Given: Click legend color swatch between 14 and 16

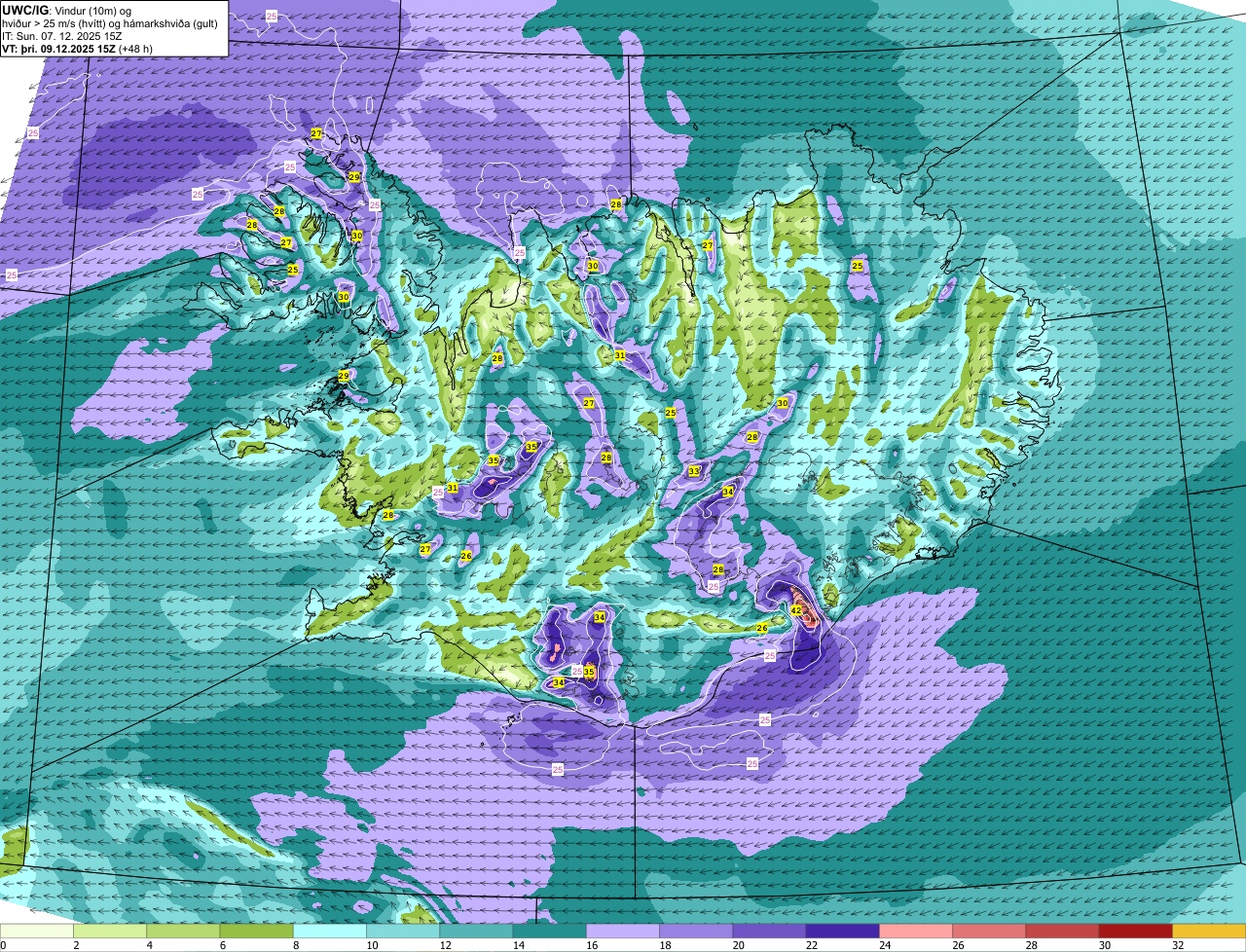Looking at the screenshot, I should click(x=549, y=932).
